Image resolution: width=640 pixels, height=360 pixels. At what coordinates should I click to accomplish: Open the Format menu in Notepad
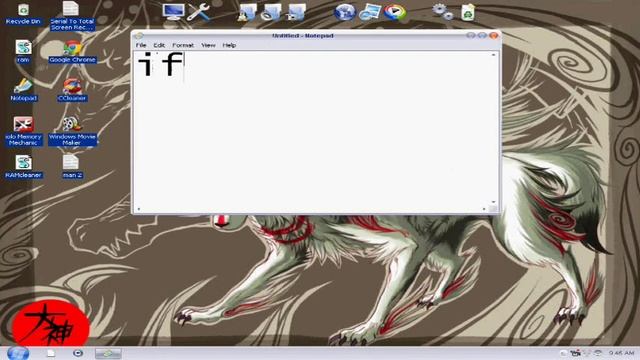tap(183, 45)
